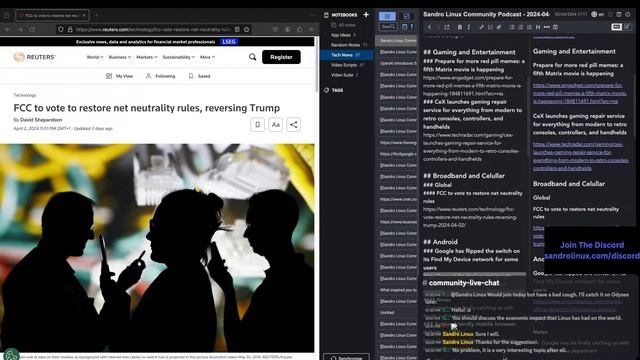
Task: Open Firefox hamburger application menu
Action: [311, 29]
